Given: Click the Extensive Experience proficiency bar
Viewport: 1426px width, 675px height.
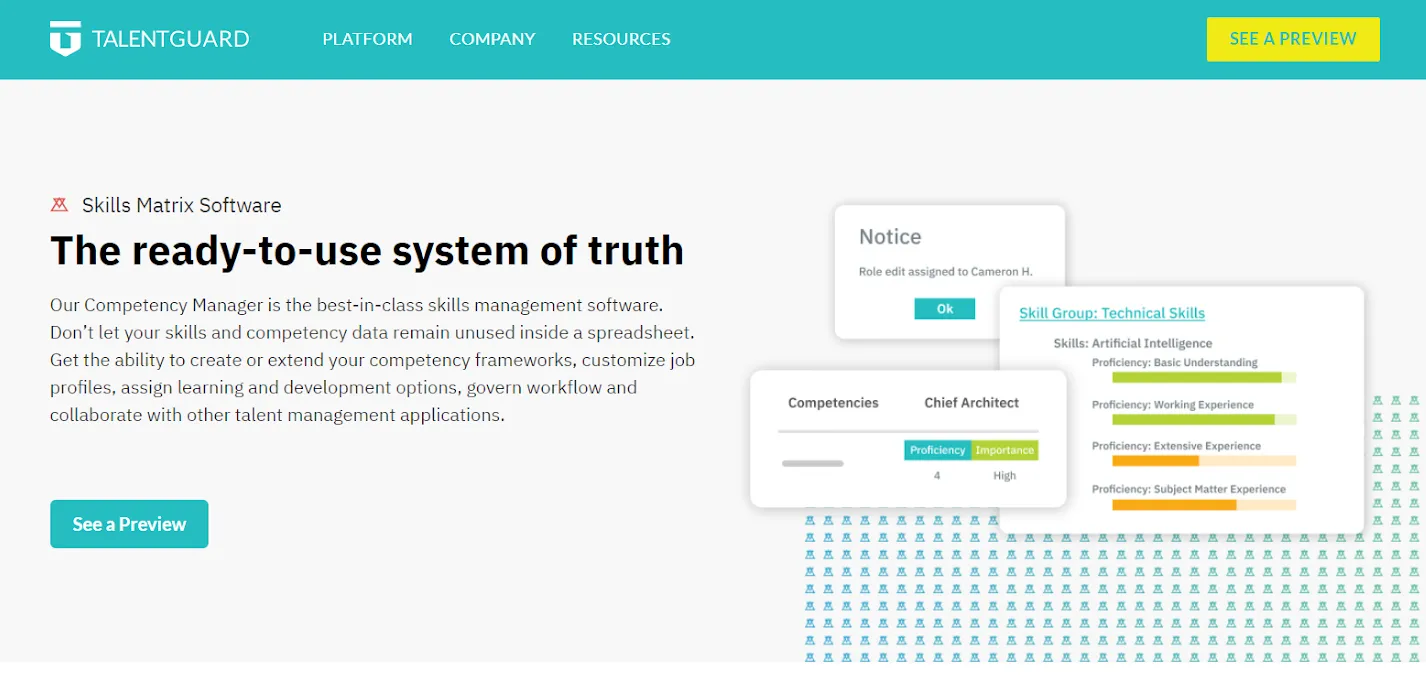Looking at the screenshot, I should [1203, 461].
